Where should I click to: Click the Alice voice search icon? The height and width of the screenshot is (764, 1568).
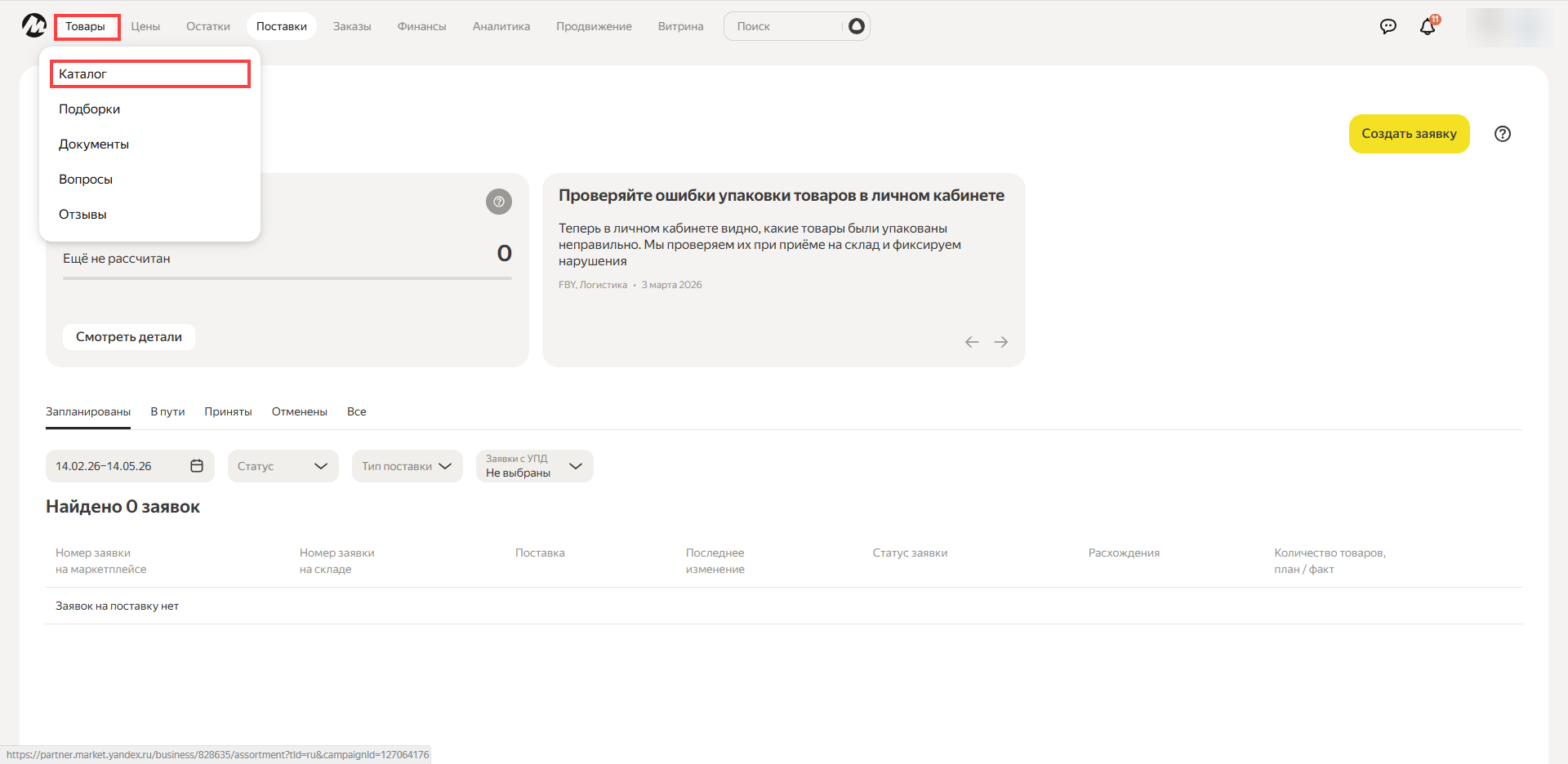(856, 26)
